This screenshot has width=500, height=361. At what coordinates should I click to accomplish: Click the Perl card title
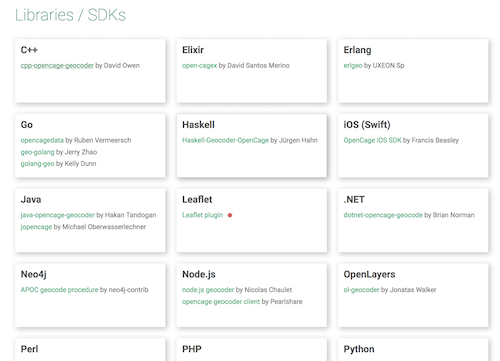click(x=29, y=349)
